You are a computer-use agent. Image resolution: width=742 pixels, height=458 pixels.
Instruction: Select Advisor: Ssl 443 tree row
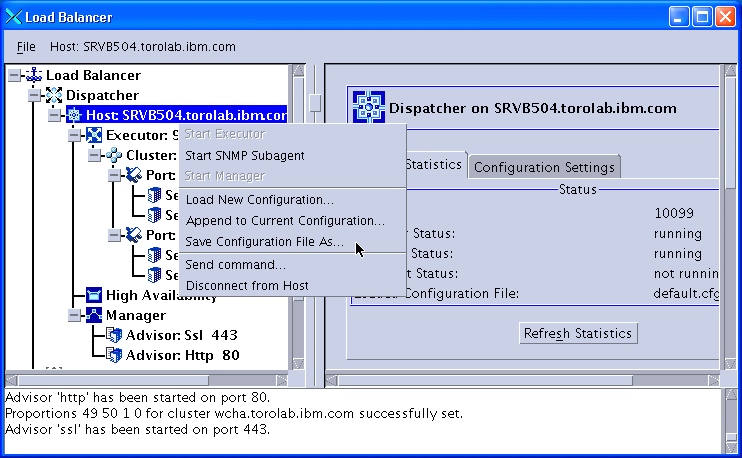pos(182,335)
